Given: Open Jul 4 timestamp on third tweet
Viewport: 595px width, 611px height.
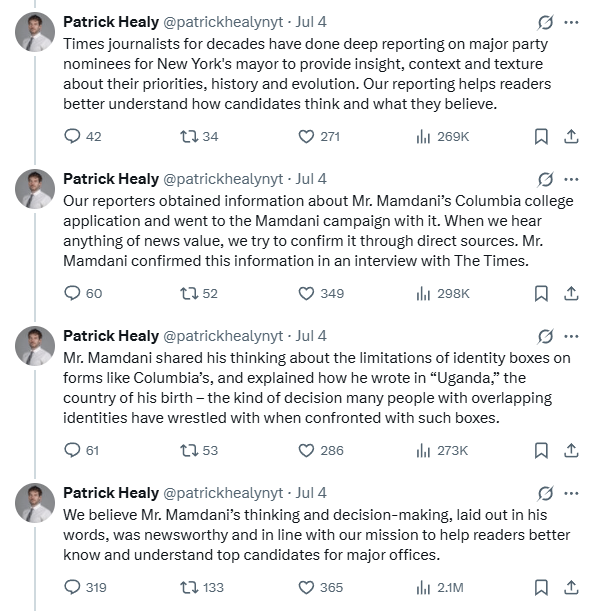Looking at the screenshot, I should click(311, 336).
